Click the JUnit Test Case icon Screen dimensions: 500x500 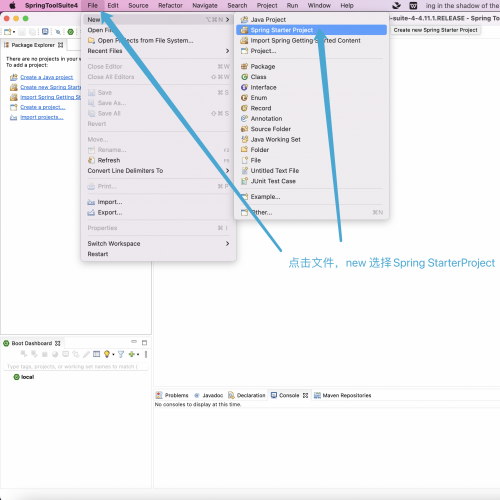pos(244,181)
